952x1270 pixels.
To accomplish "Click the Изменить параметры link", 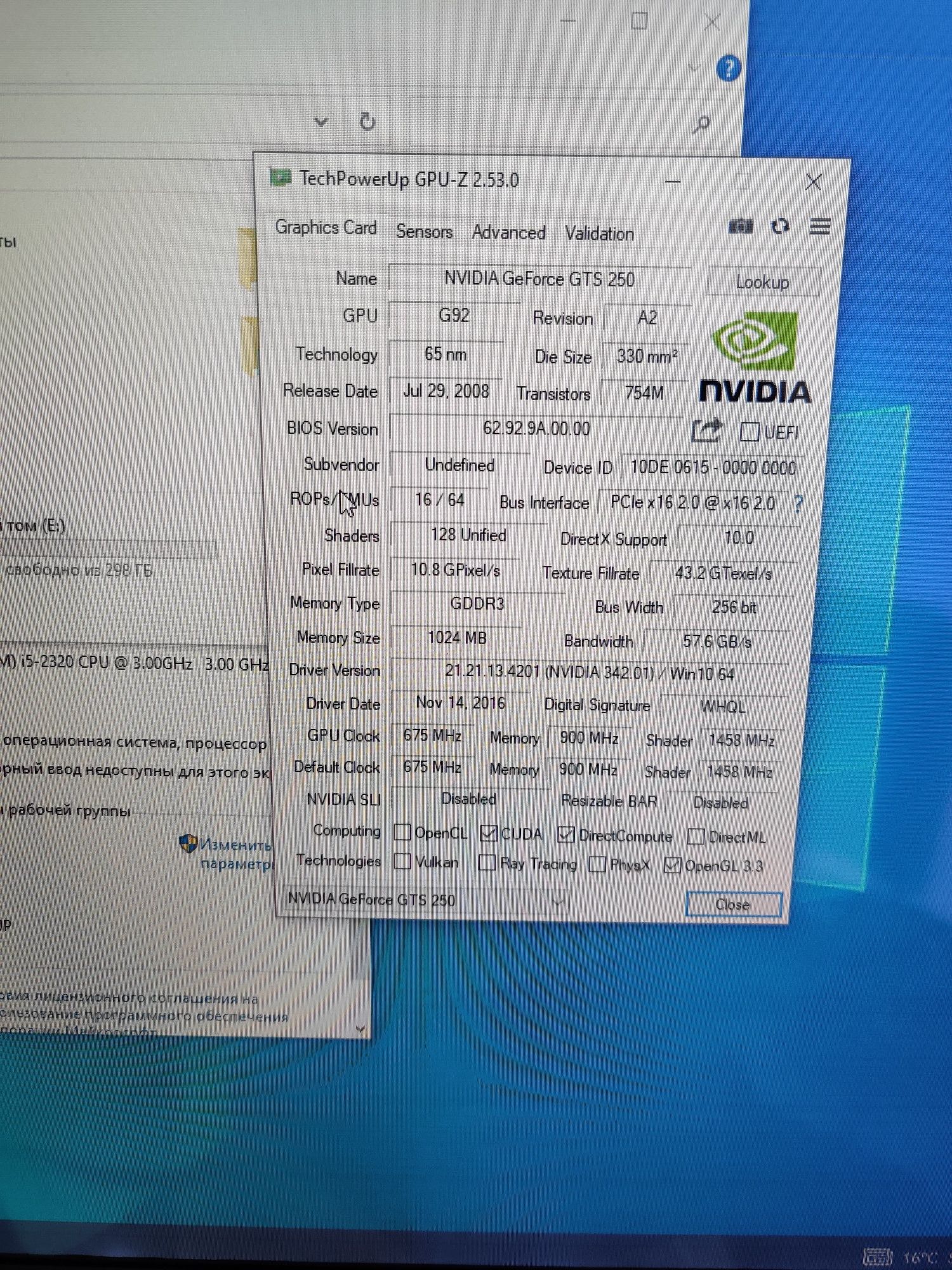I will tap(236, 854).
